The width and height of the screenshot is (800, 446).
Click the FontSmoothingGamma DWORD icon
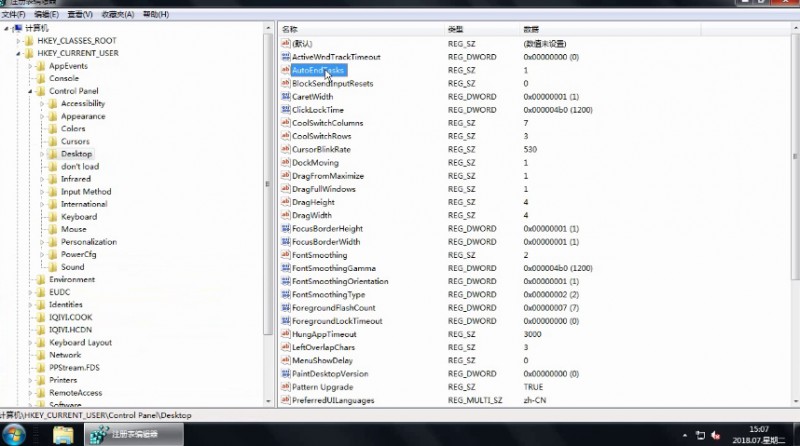(286, 268)
